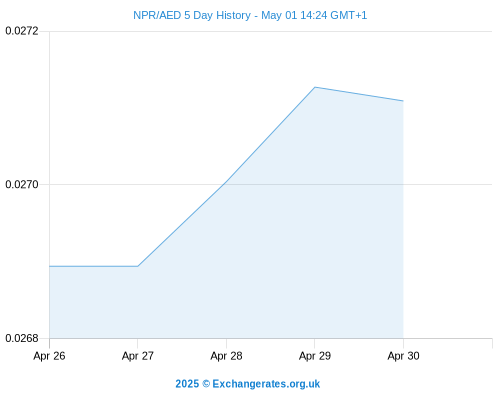
Task: Select the Apr 29 peak point on line
Action: [315, 87]
